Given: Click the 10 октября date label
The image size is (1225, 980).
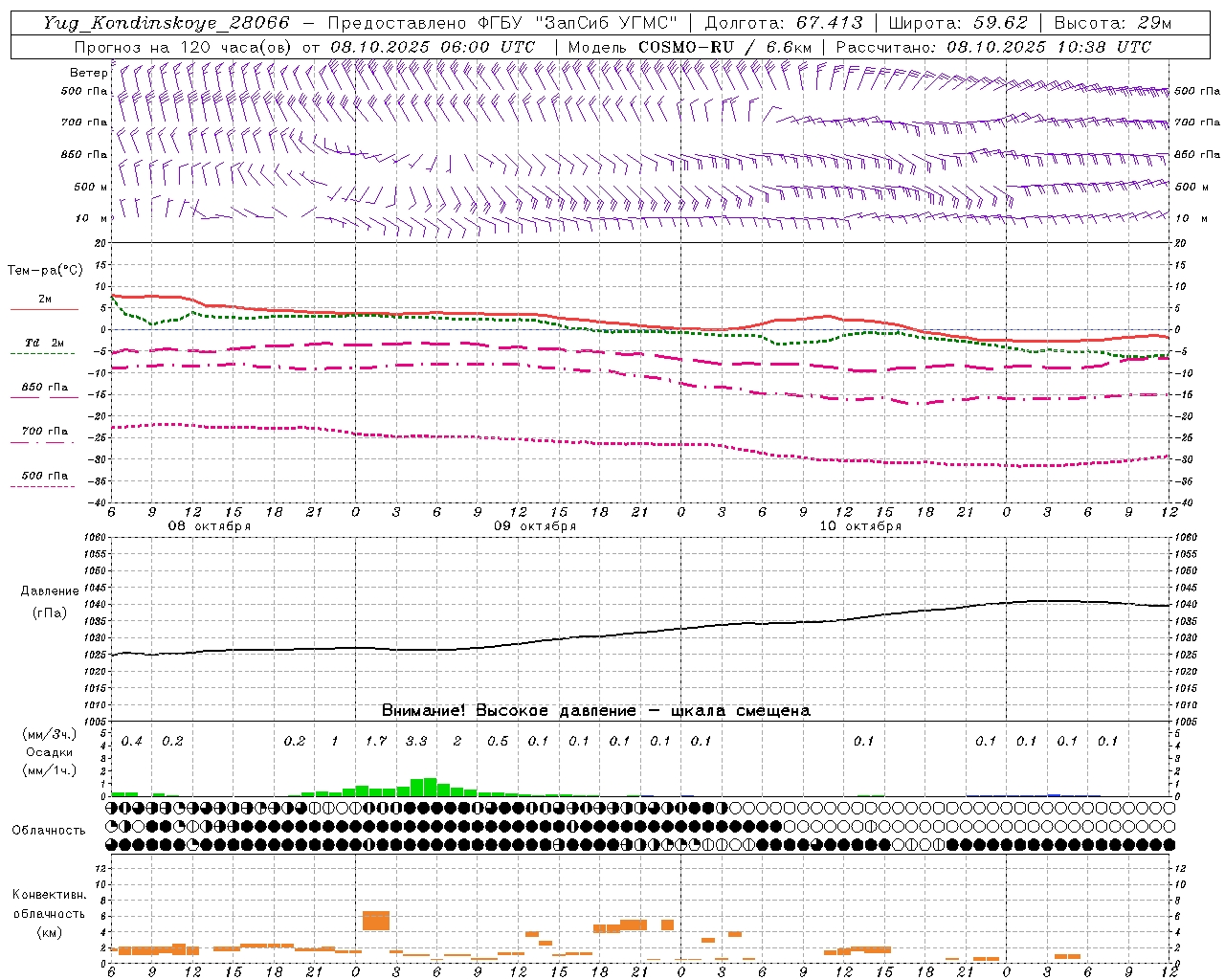Looking at the screenshot, I should point(860,525).
